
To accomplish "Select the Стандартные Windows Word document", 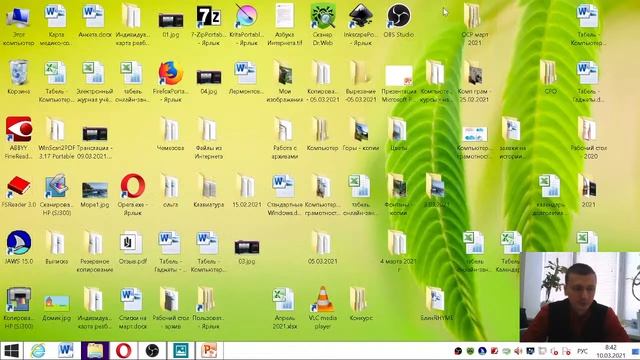I will pos(284,187).
